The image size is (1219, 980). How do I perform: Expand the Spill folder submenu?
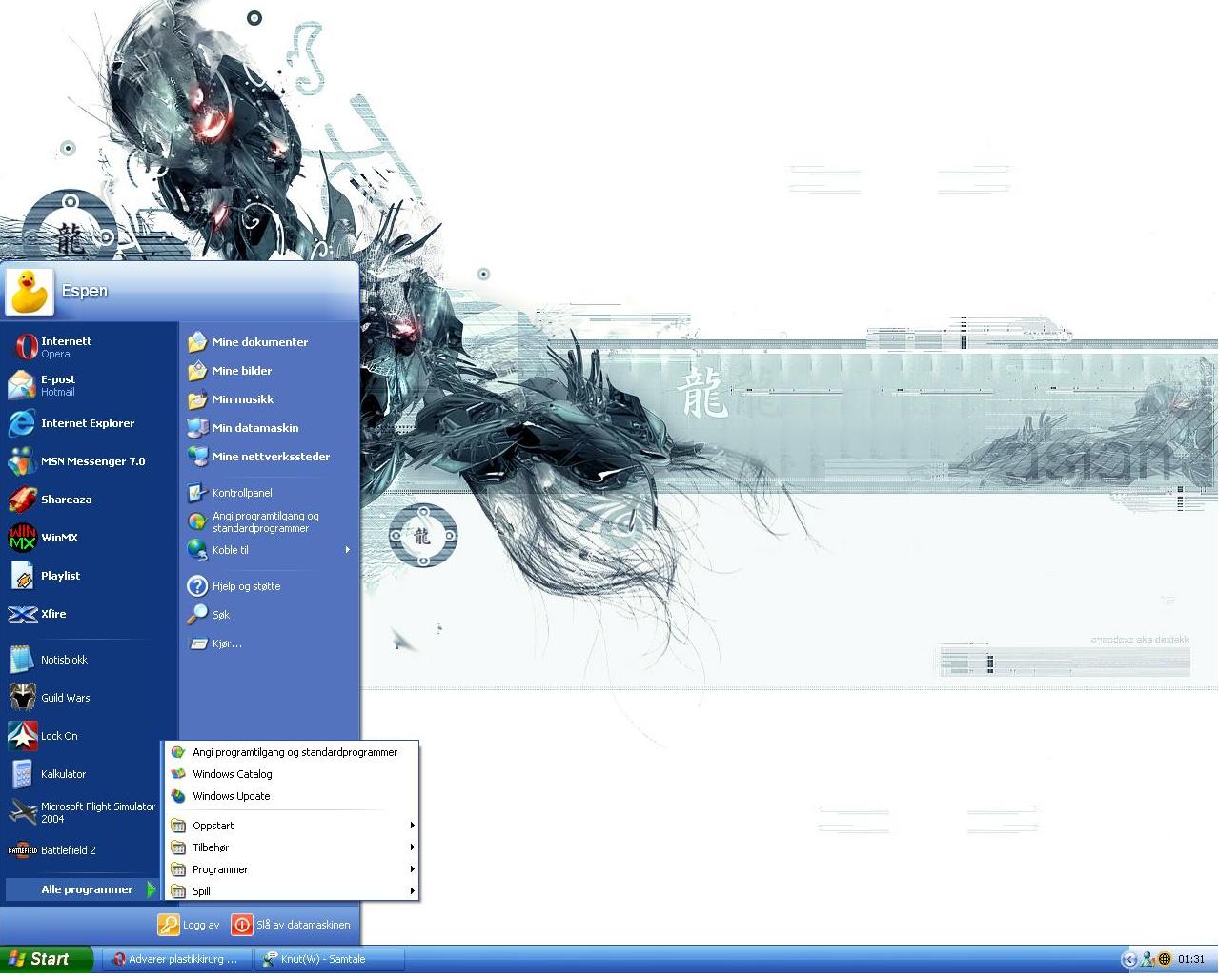tap(293, 891)
